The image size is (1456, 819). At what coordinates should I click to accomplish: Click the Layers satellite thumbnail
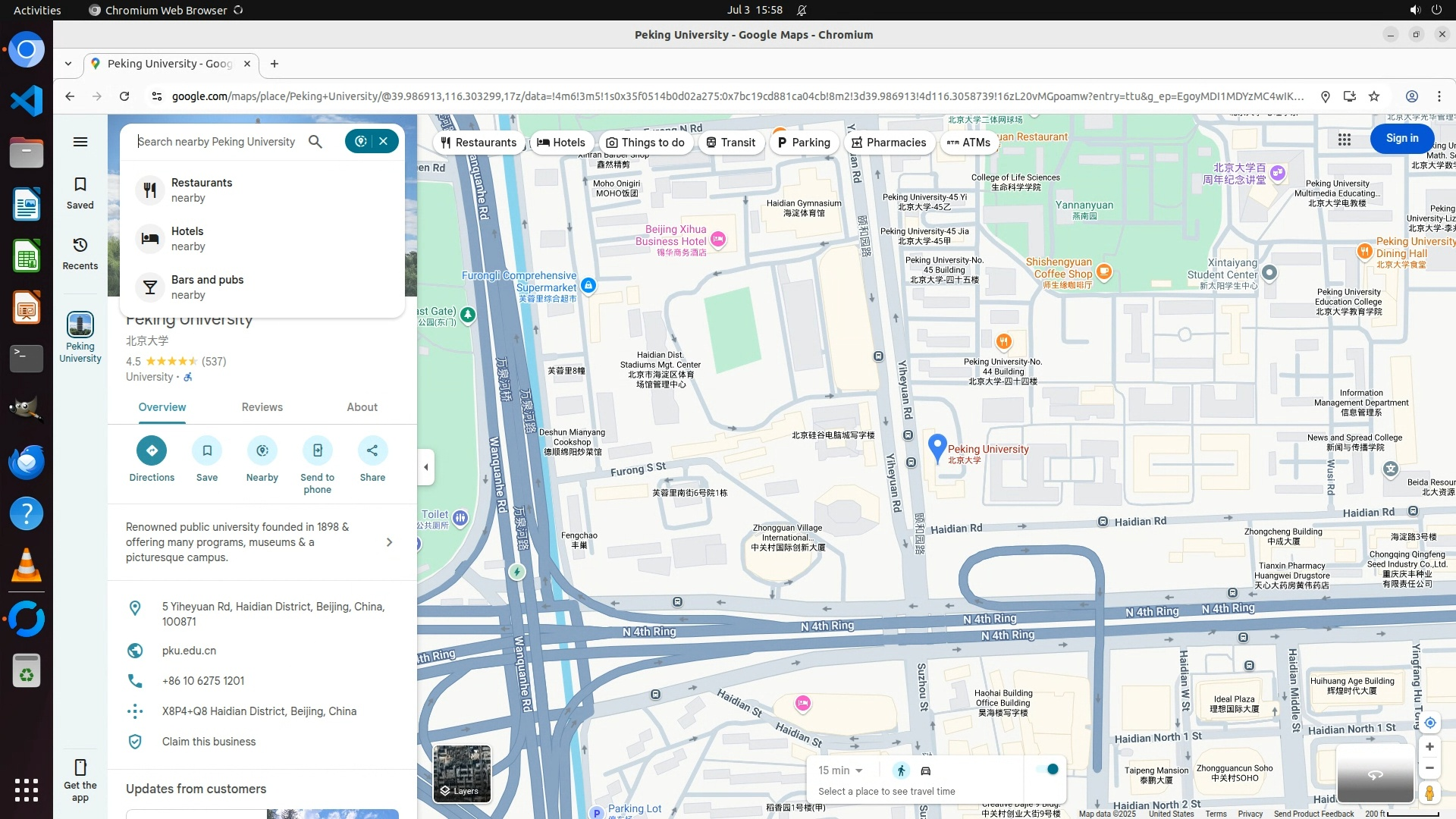(x=461, y=773)
